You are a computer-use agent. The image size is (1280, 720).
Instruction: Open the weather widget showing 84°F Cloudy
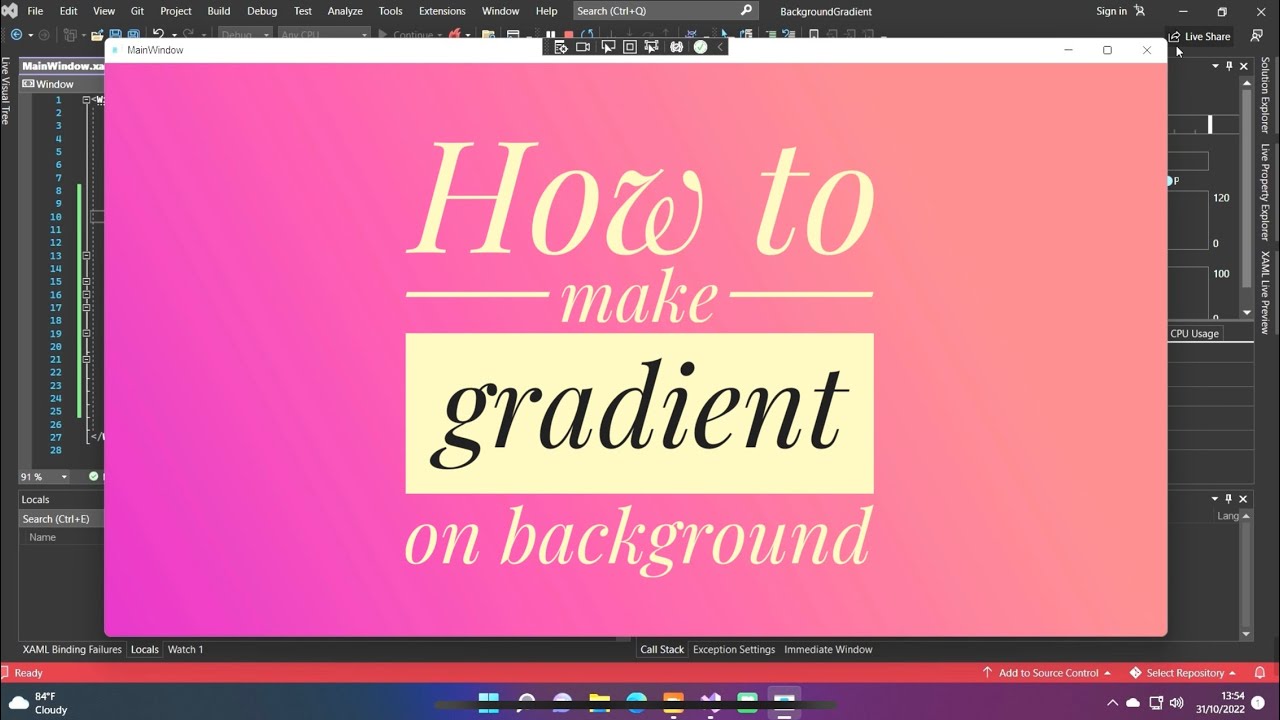pos(38,703)
